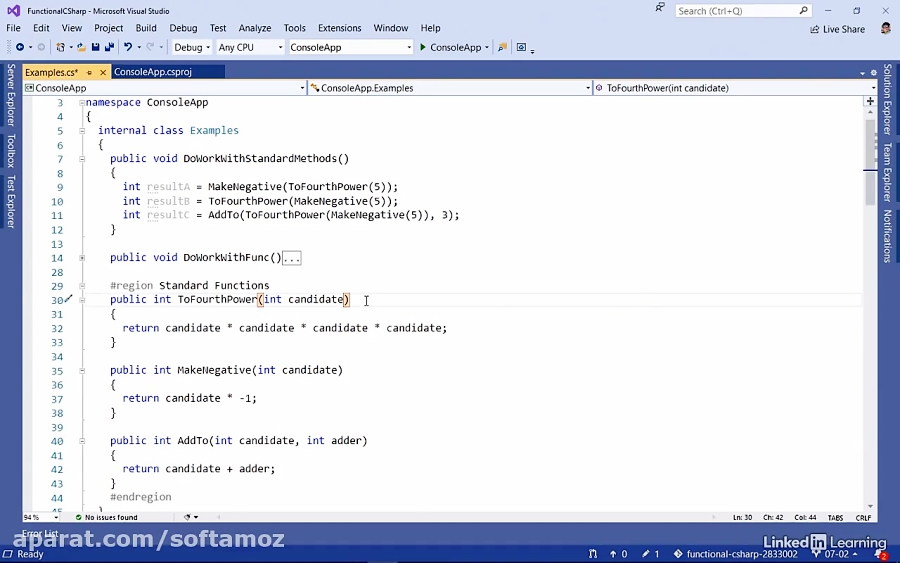The height and width of the screenshot is (563, 900).
Task: Save the current file via toolbar icon
Action: [x=95, y=47]
